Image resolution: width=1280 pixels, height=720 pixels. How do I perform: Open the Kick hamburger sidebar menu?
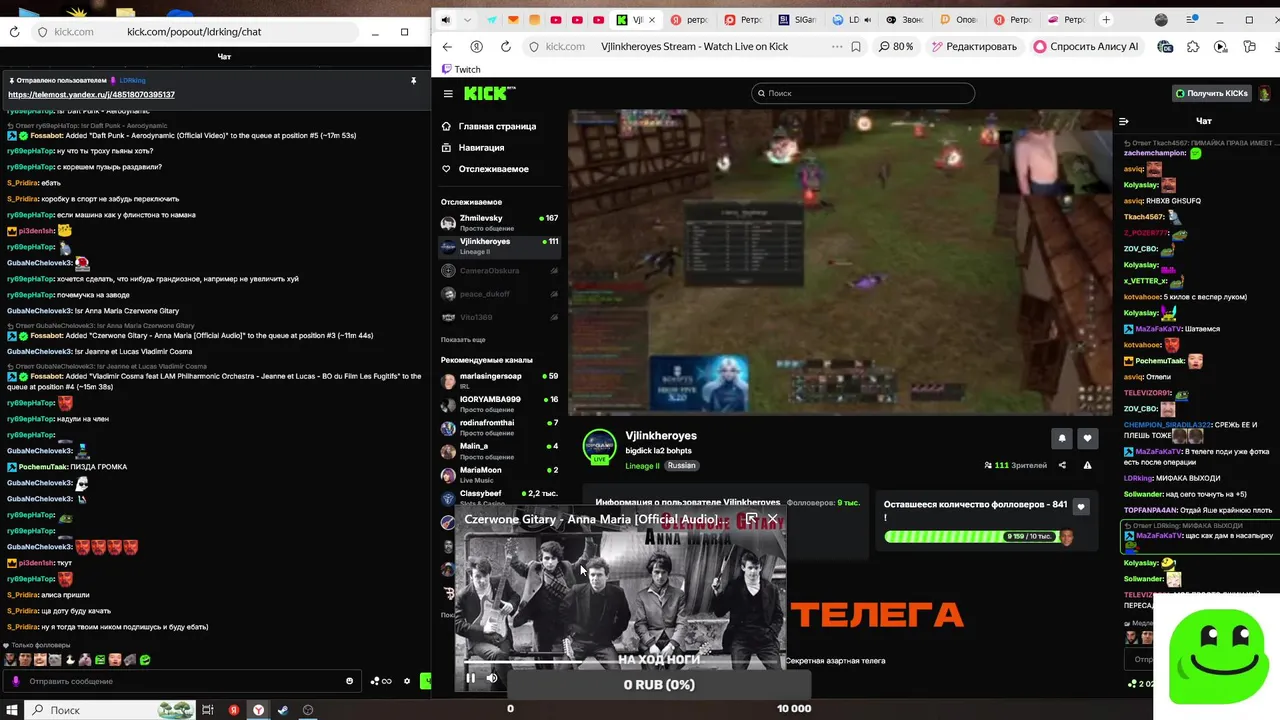click(448, 93)
